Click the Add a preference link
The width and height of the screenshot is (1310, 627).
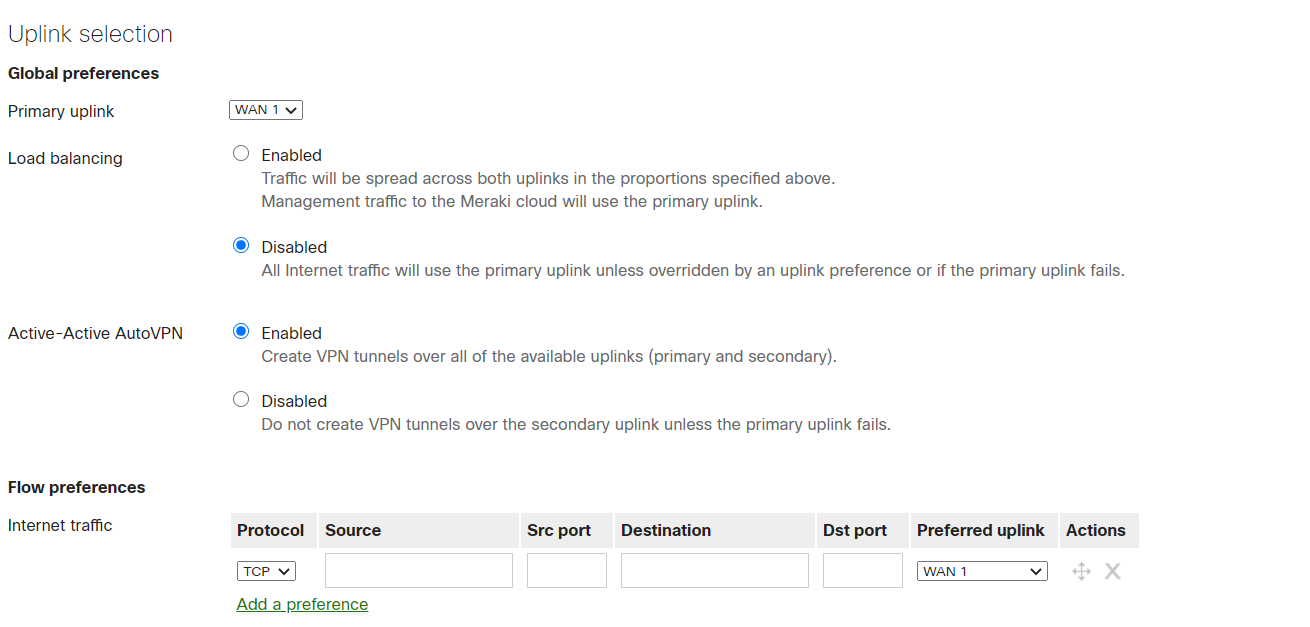[301, 604]
